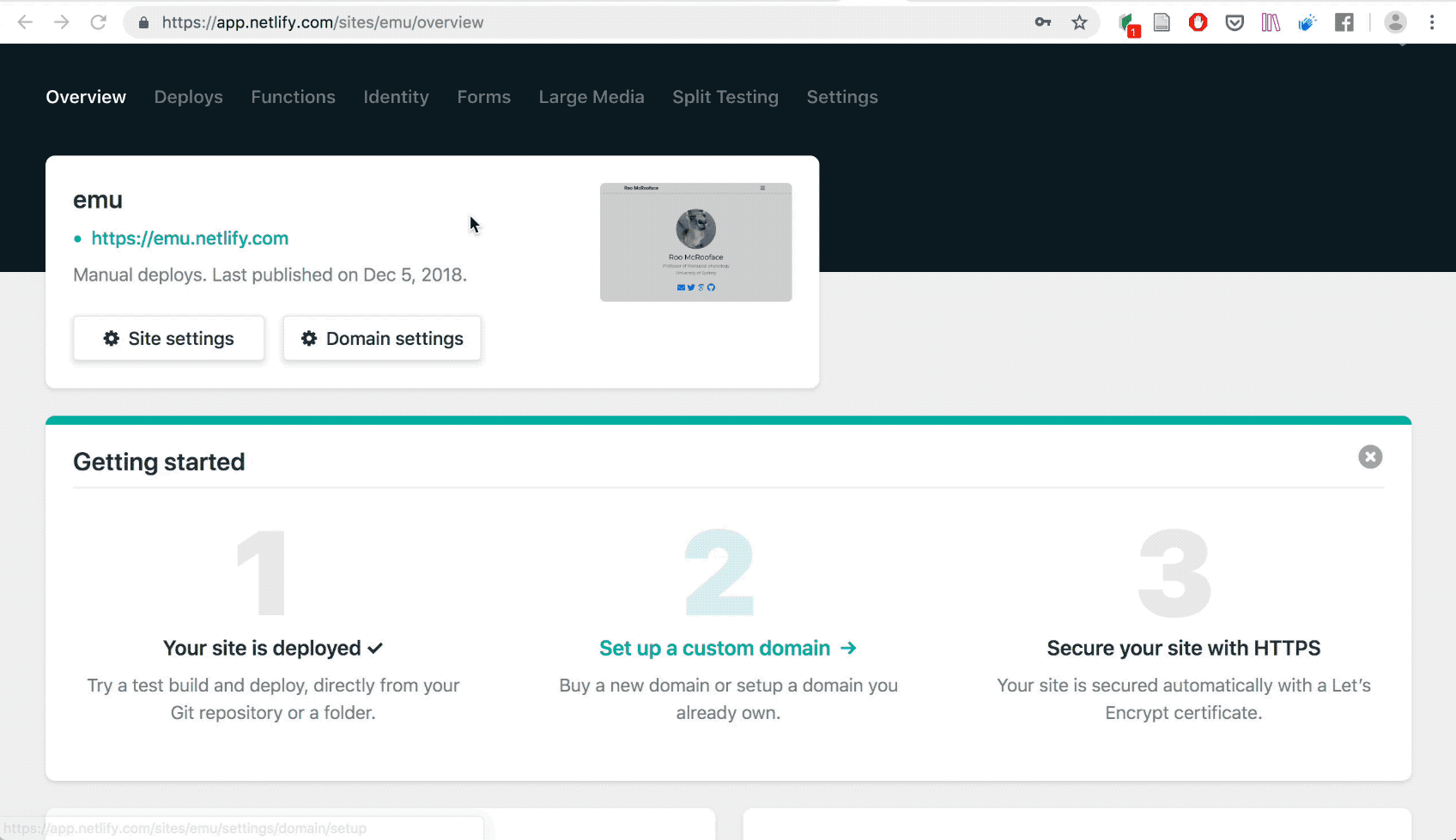Screen dimensions: 1456x840
Task: Open the Forms tab
Action: point(484,97)
